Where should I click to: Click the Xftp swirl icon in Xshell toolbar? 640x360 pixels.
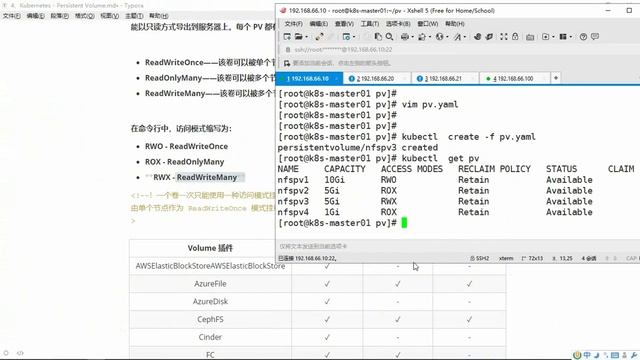point(477,37)
